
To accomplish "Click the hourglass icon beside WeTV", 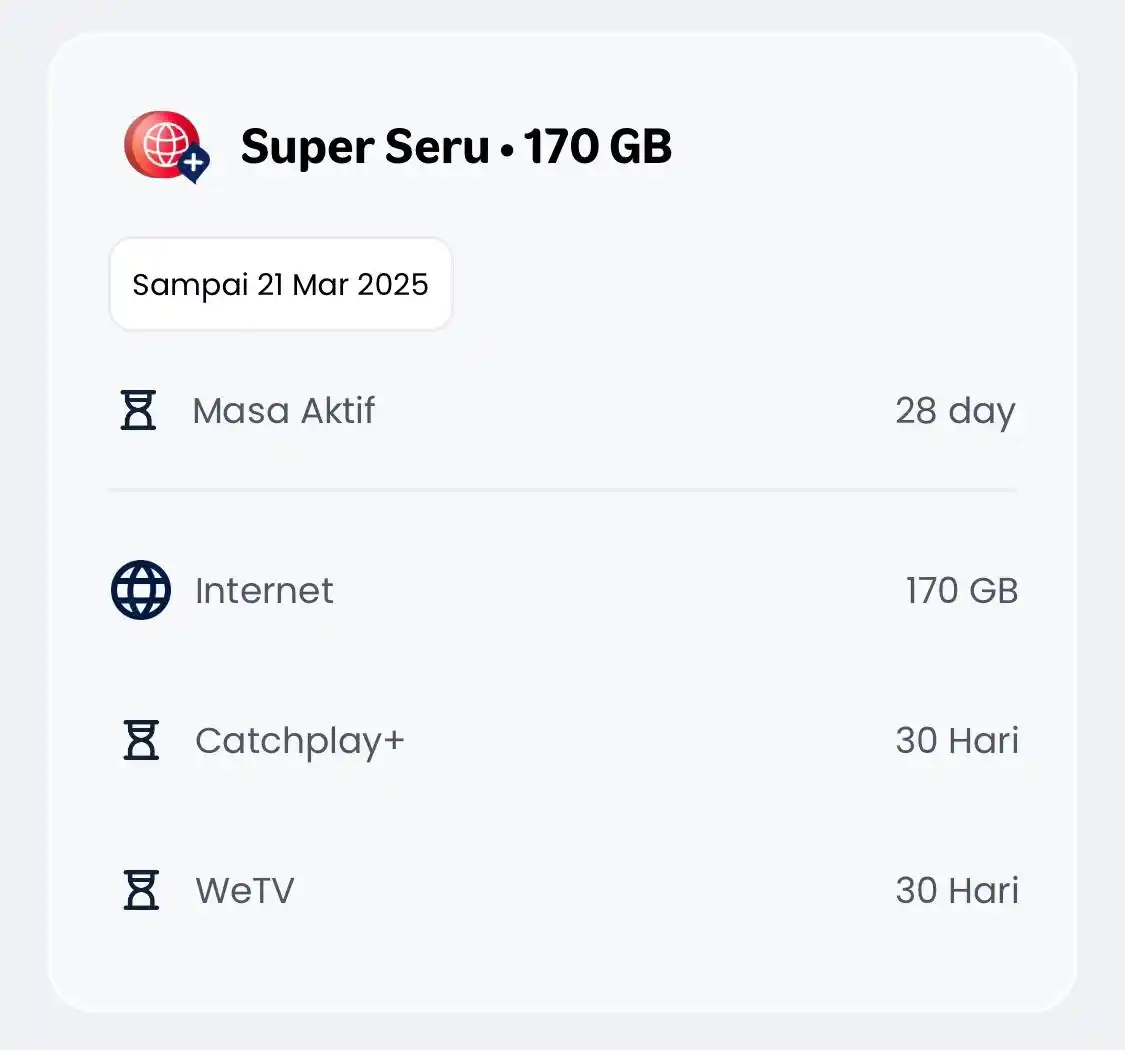I will (x=141, y=890).
